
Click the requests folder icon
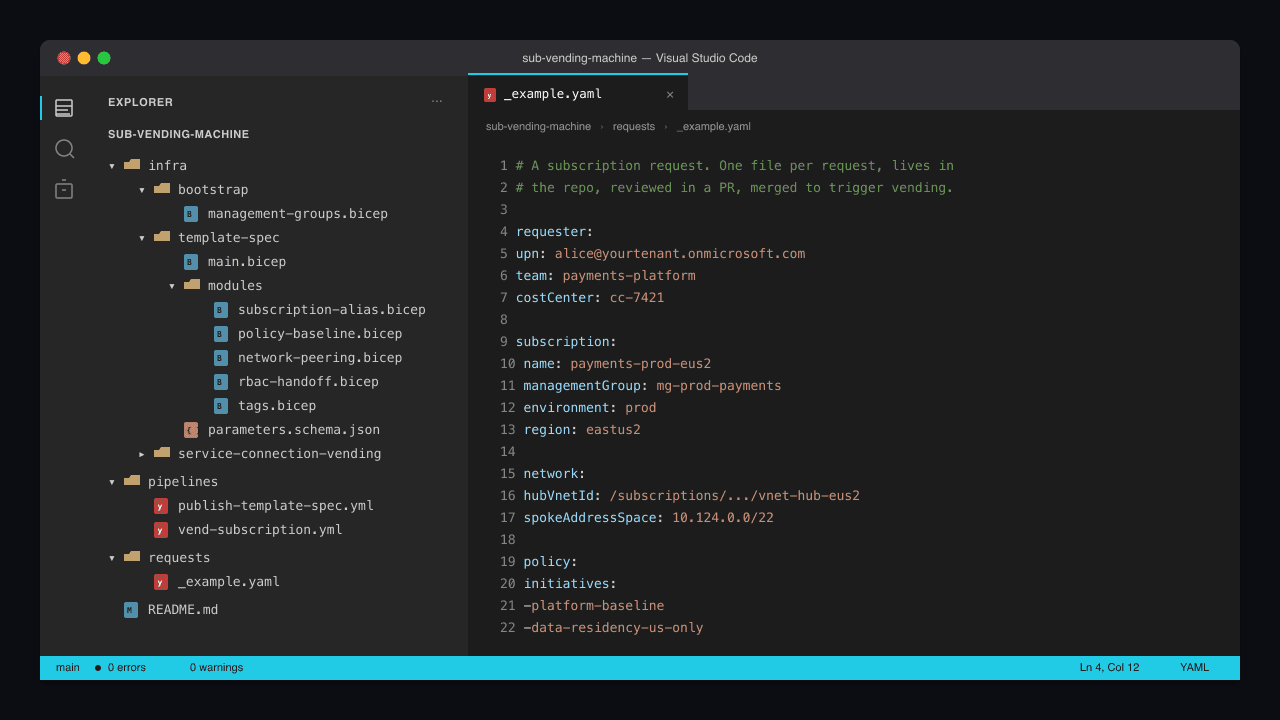click(x=132, y=557)
